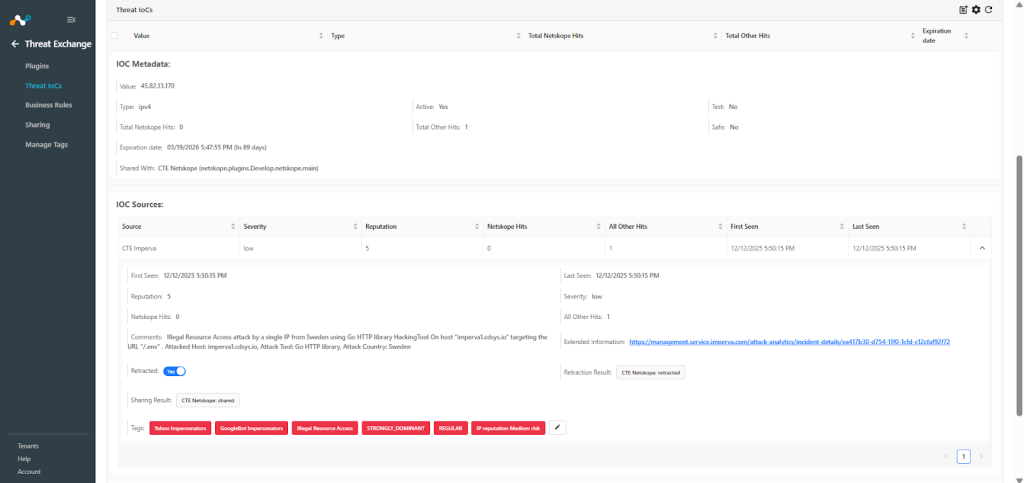
Task: Sort IOC Sources by First Seen
Action: 842,226
